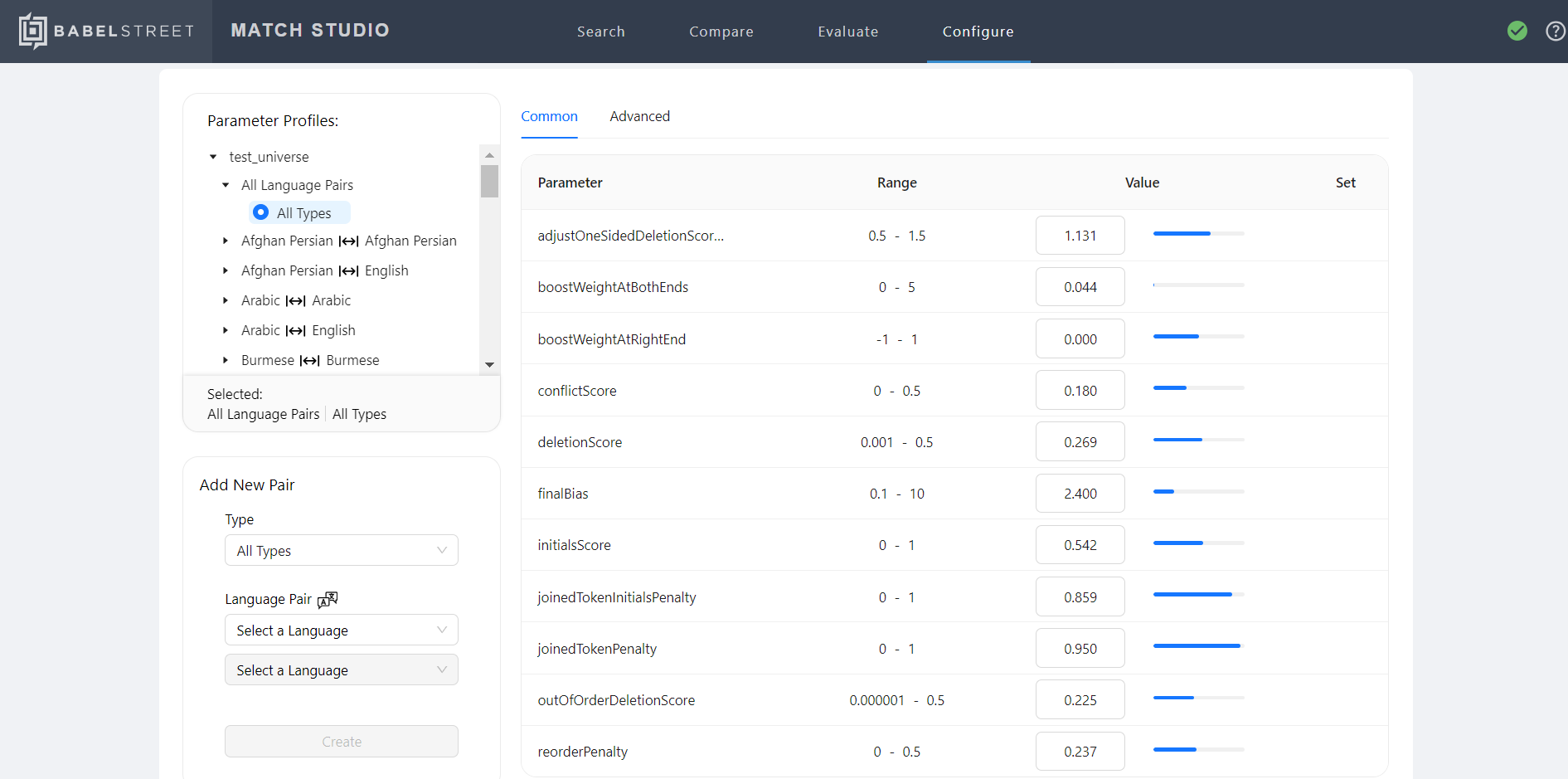1568x779 pixels.
Task: Adjust the deletionScore slider
Action: click(1198, 440)
